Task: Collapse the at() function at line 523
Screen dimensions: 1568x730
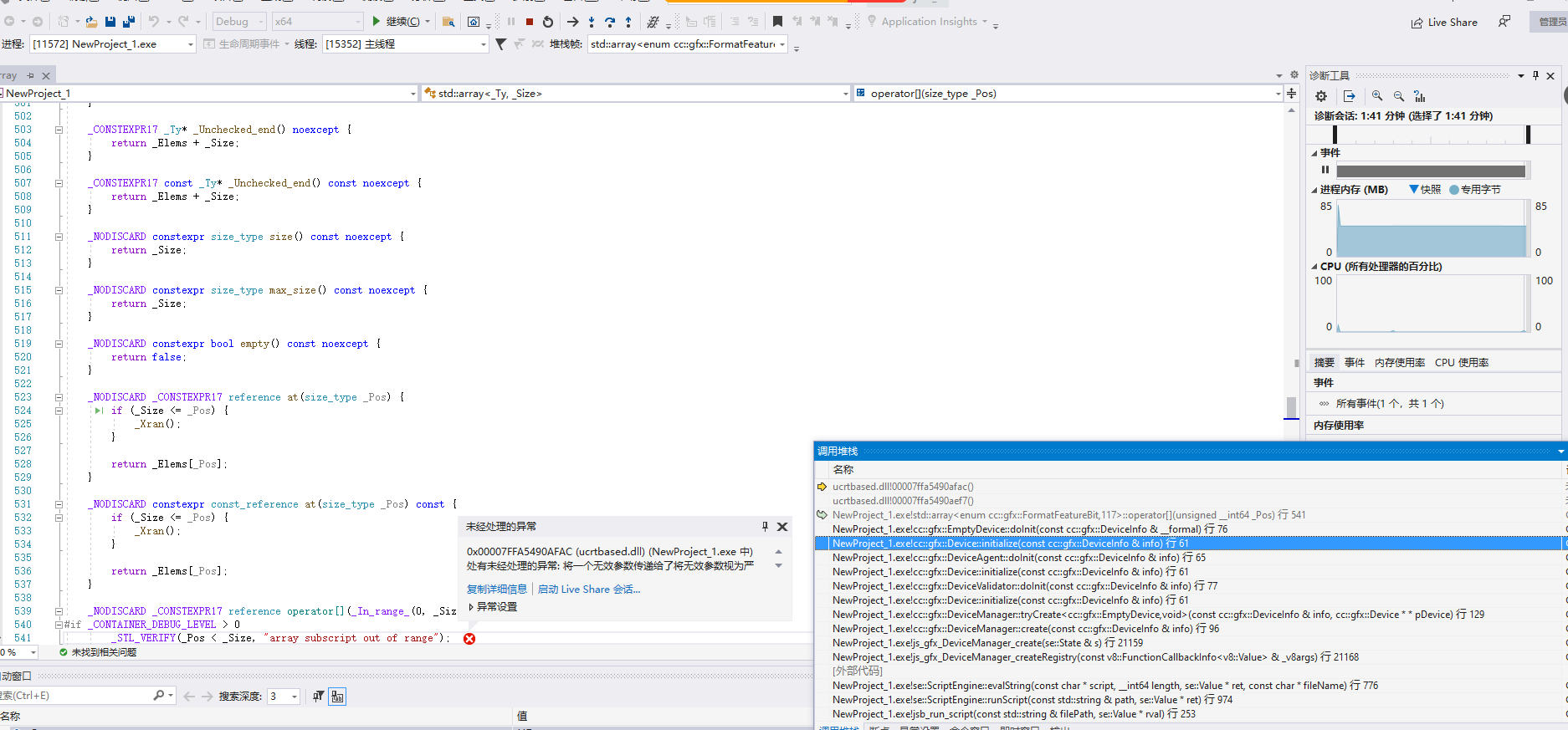Action: click(59, 397)
